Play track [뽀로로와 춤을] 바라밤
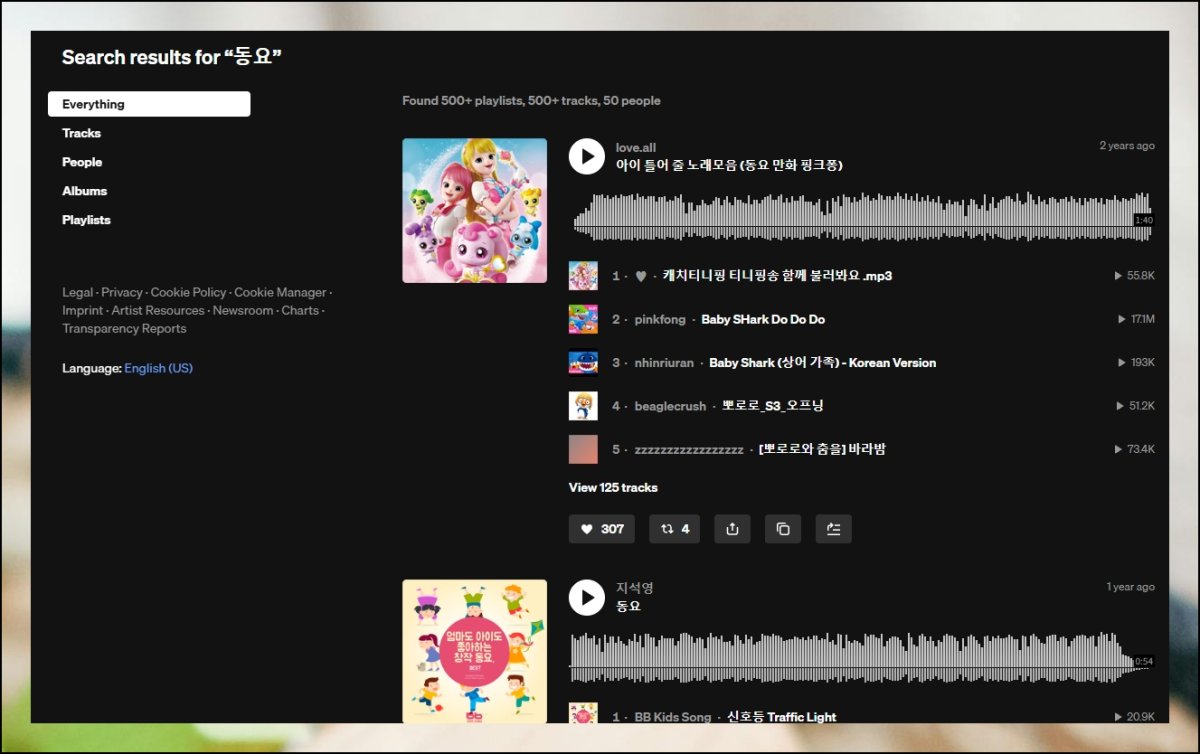1200x754 pixels. click(x=823, y=450)
